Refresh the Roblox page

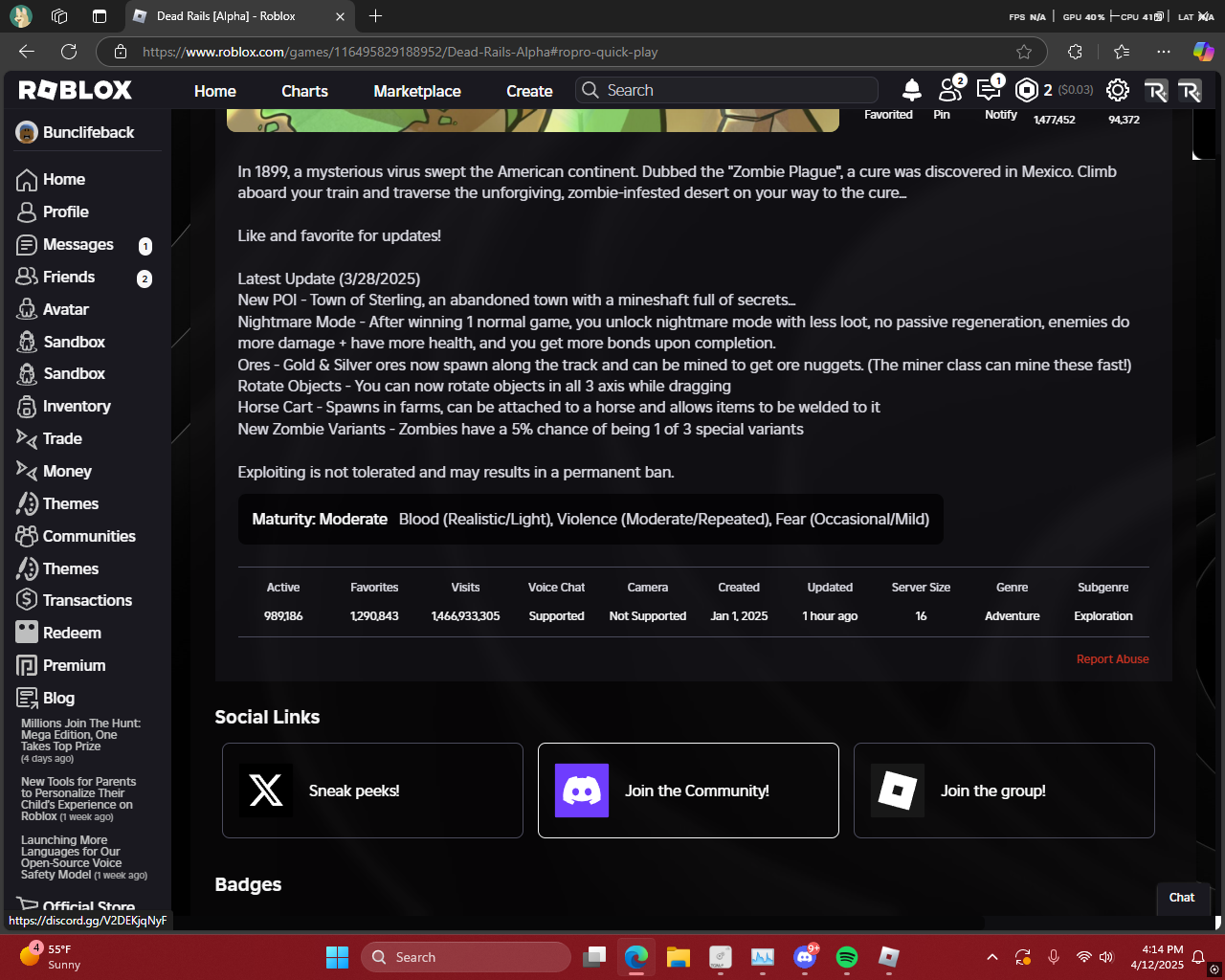(x=69, y=52)
